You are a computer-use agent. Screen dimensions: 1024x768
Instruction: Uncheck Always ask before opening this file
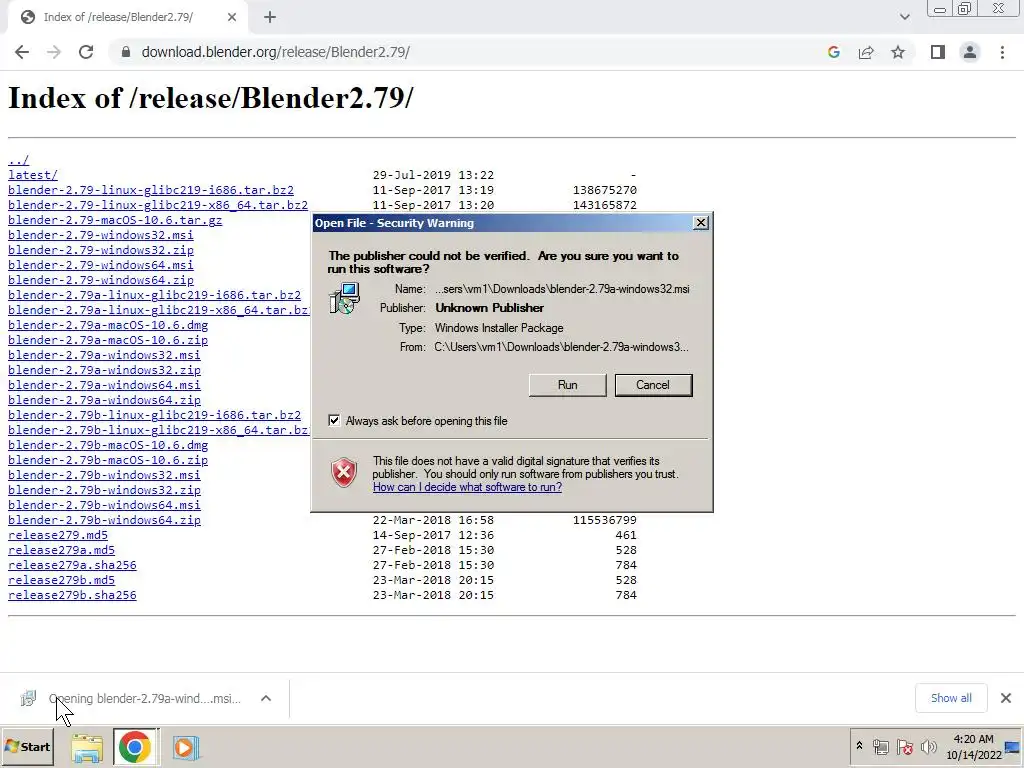[334, 421]
